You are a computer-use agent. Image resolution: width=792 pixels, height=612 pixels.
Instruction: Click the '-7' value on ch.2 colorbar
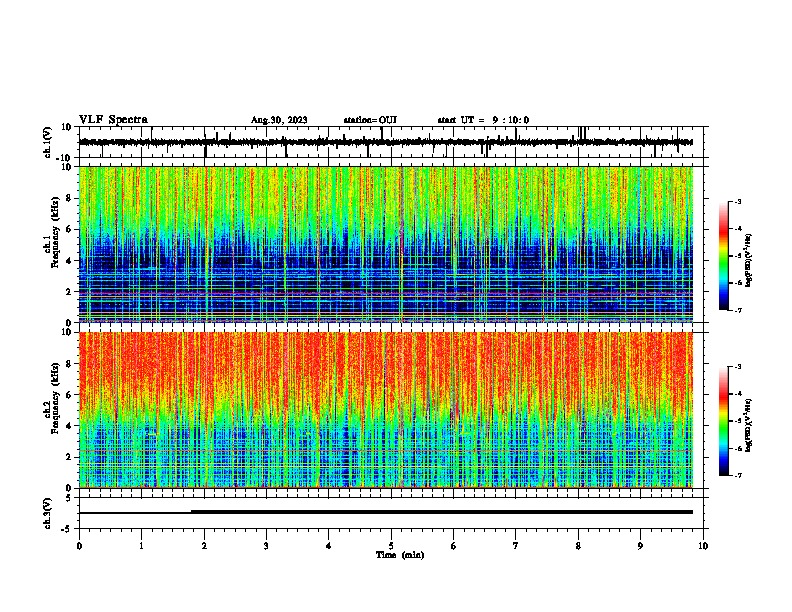(737, 475)
